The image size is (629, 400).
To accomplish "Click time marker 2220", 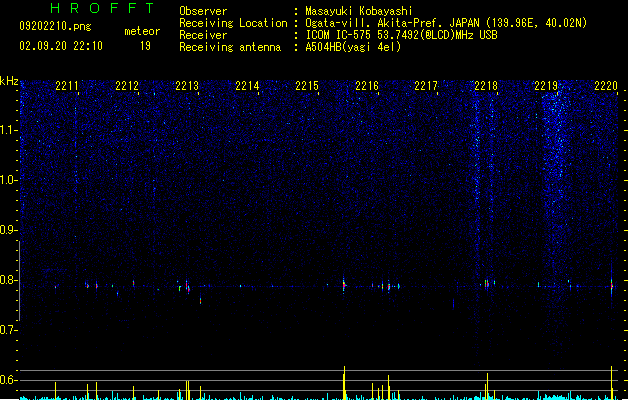I will 606,86.
